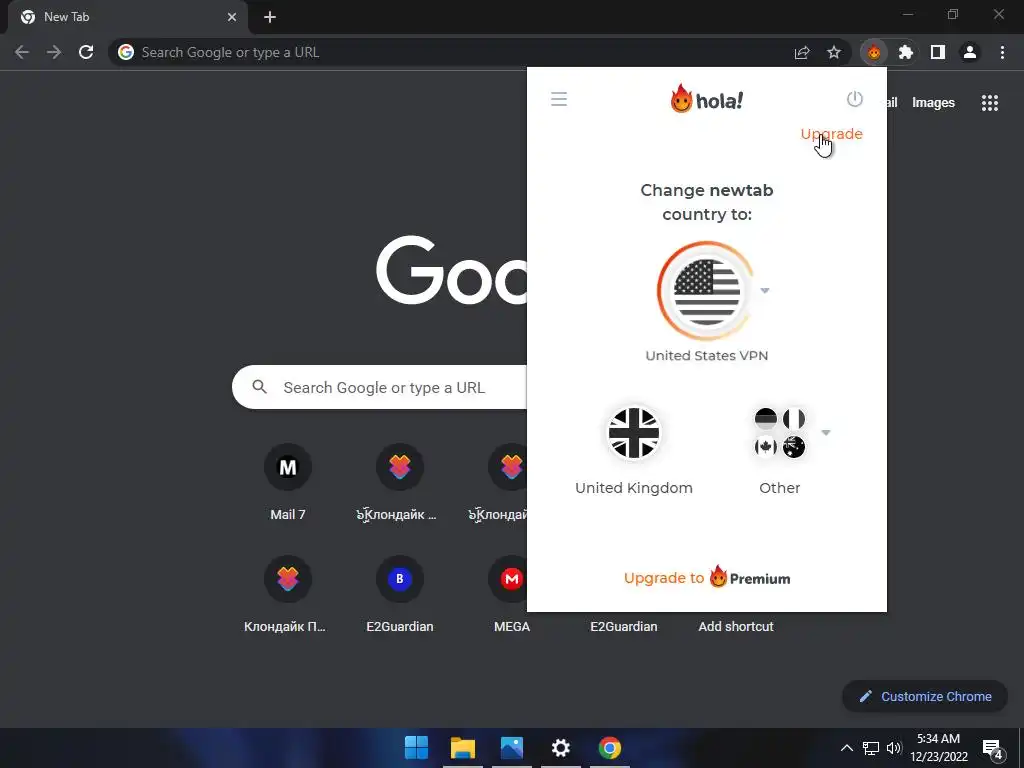Show hidden system tray icons

(846, 748)
